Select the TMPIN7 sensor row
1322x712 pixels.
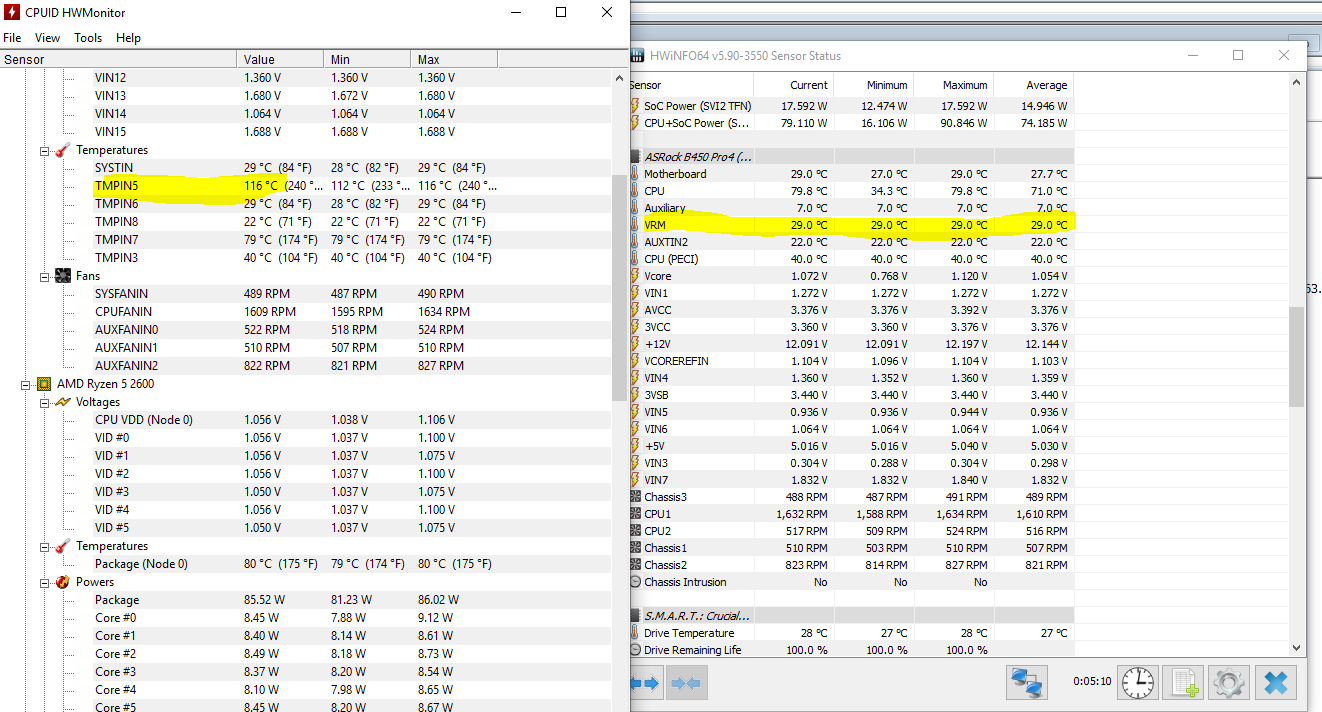pos(306,240)
